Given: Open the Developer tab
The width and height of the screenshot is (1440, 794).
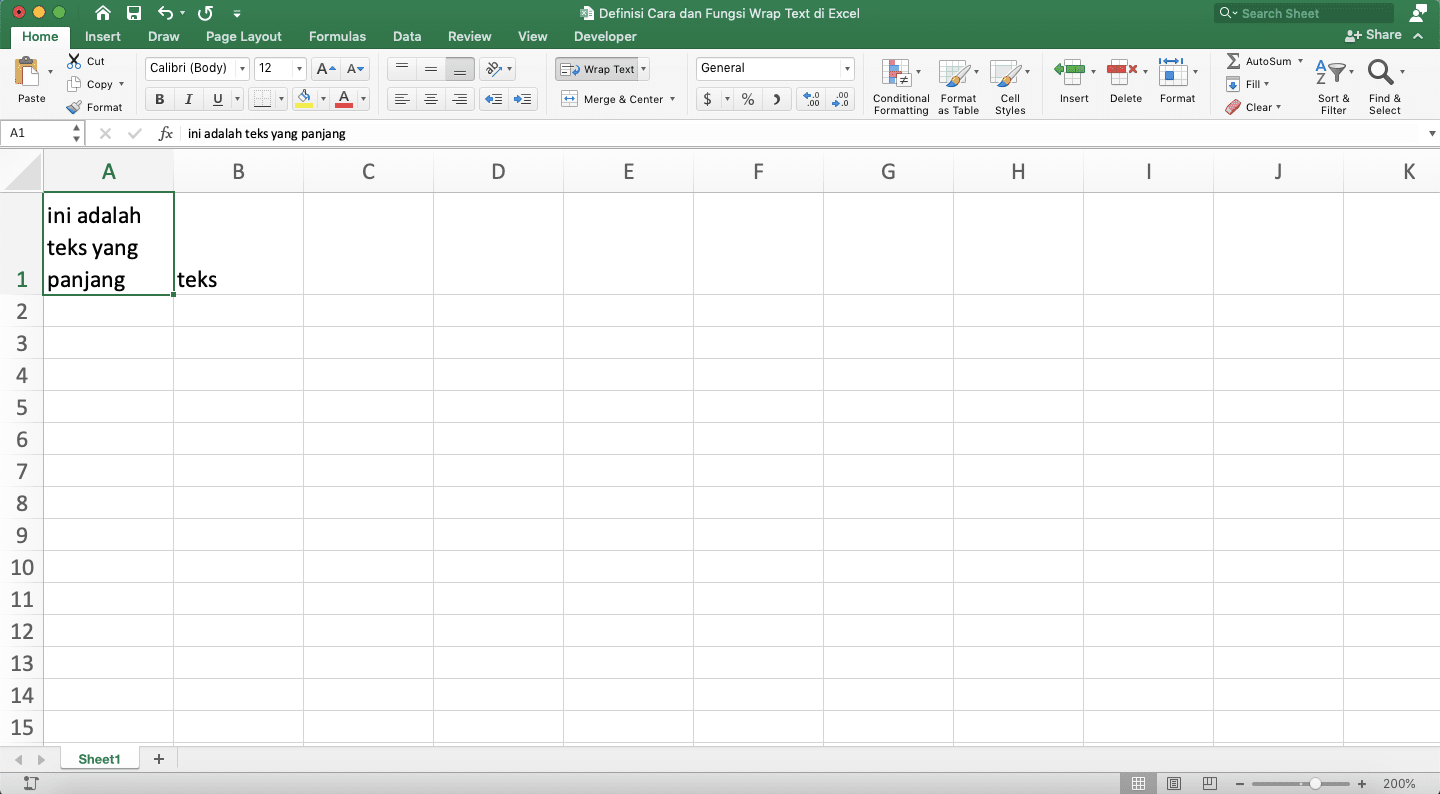Looking at the screenshot, I should pyautogui.click(x=605, y=36).
